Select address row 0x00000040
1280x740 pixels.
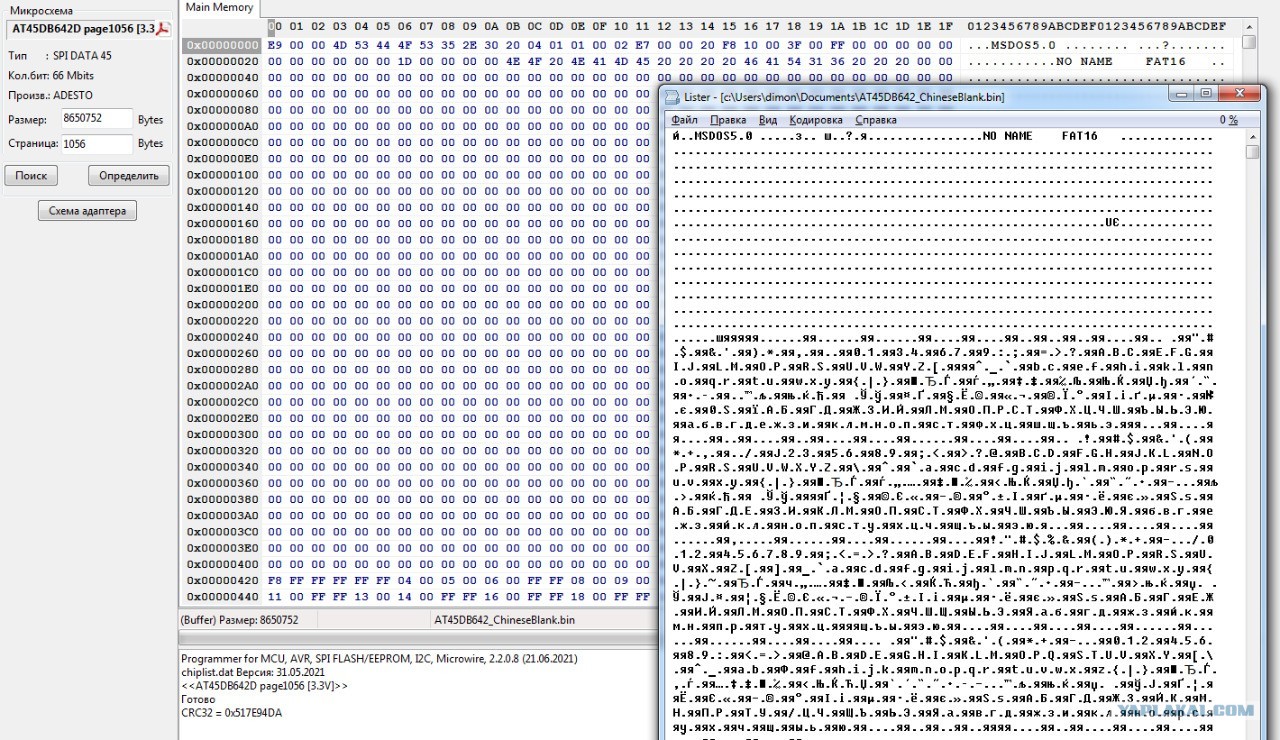pos(221,77)
